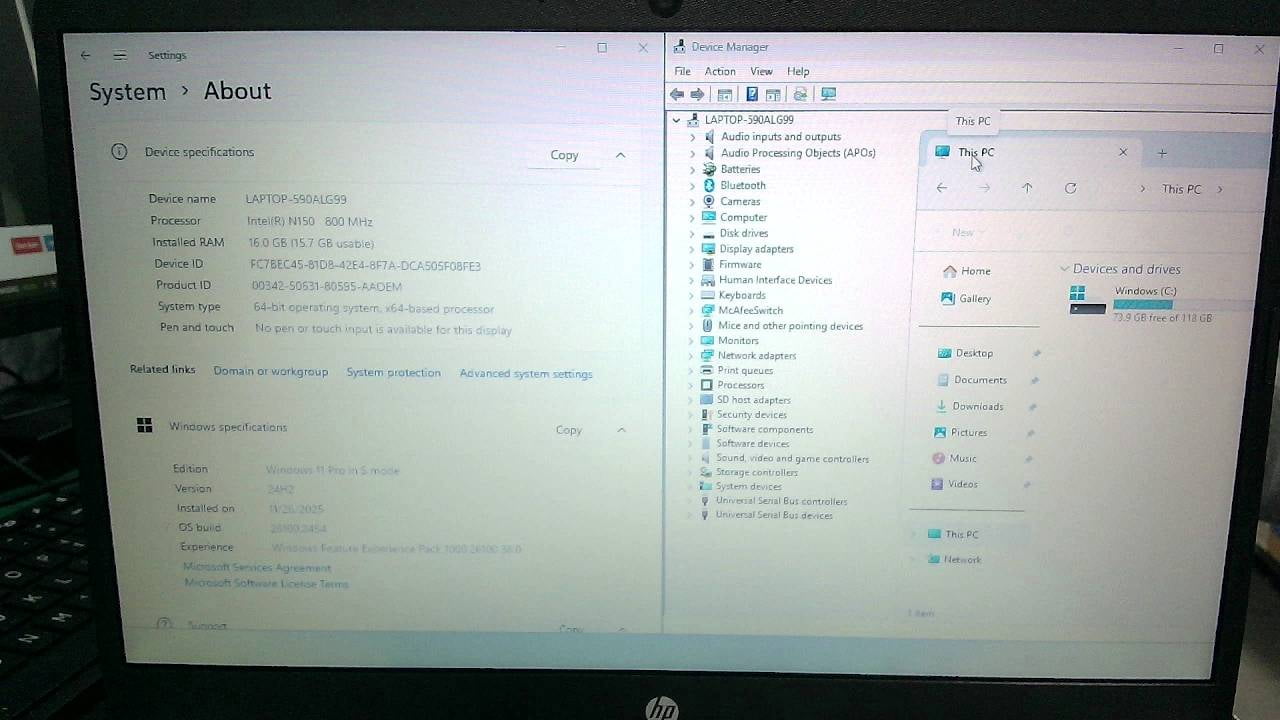Copy the Windows specifications

(568, 430)
